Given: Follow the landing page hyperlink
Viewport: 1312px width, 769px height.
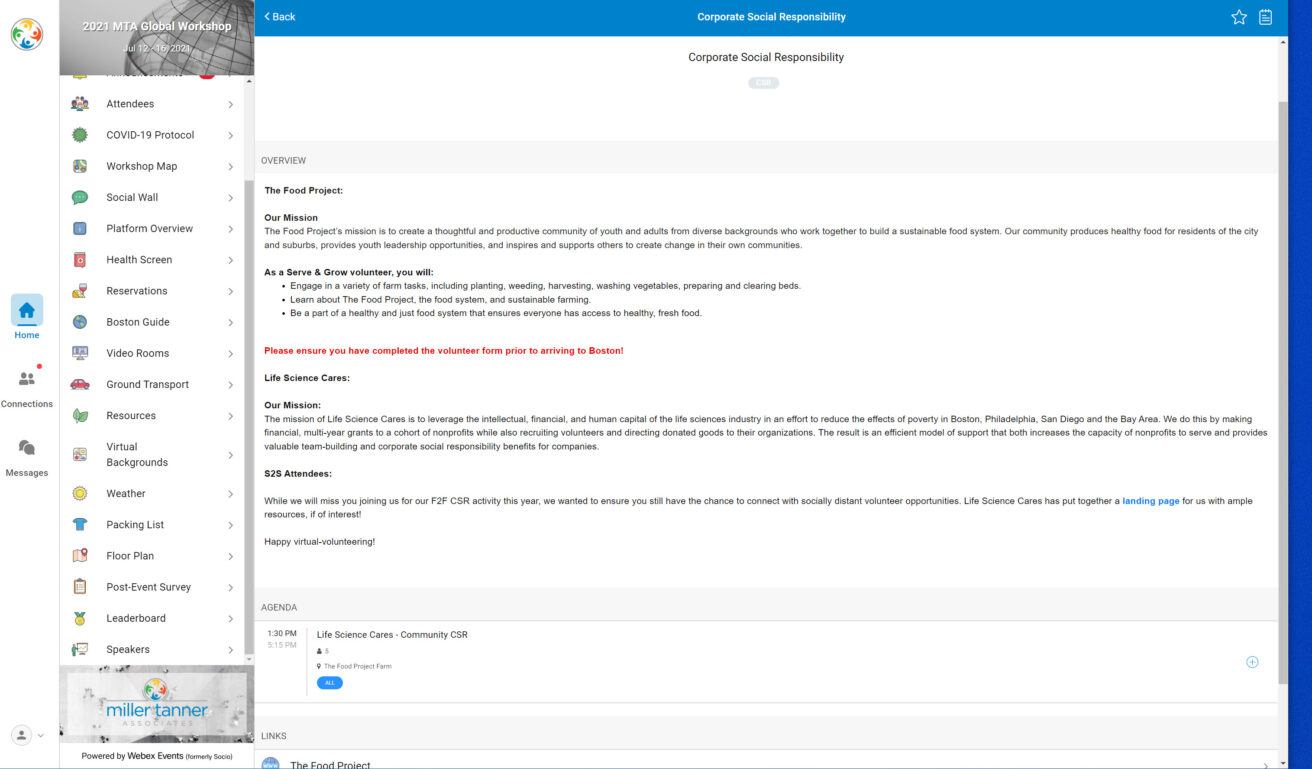Looking at the screenshot, I should click(x=1151, y=501).
